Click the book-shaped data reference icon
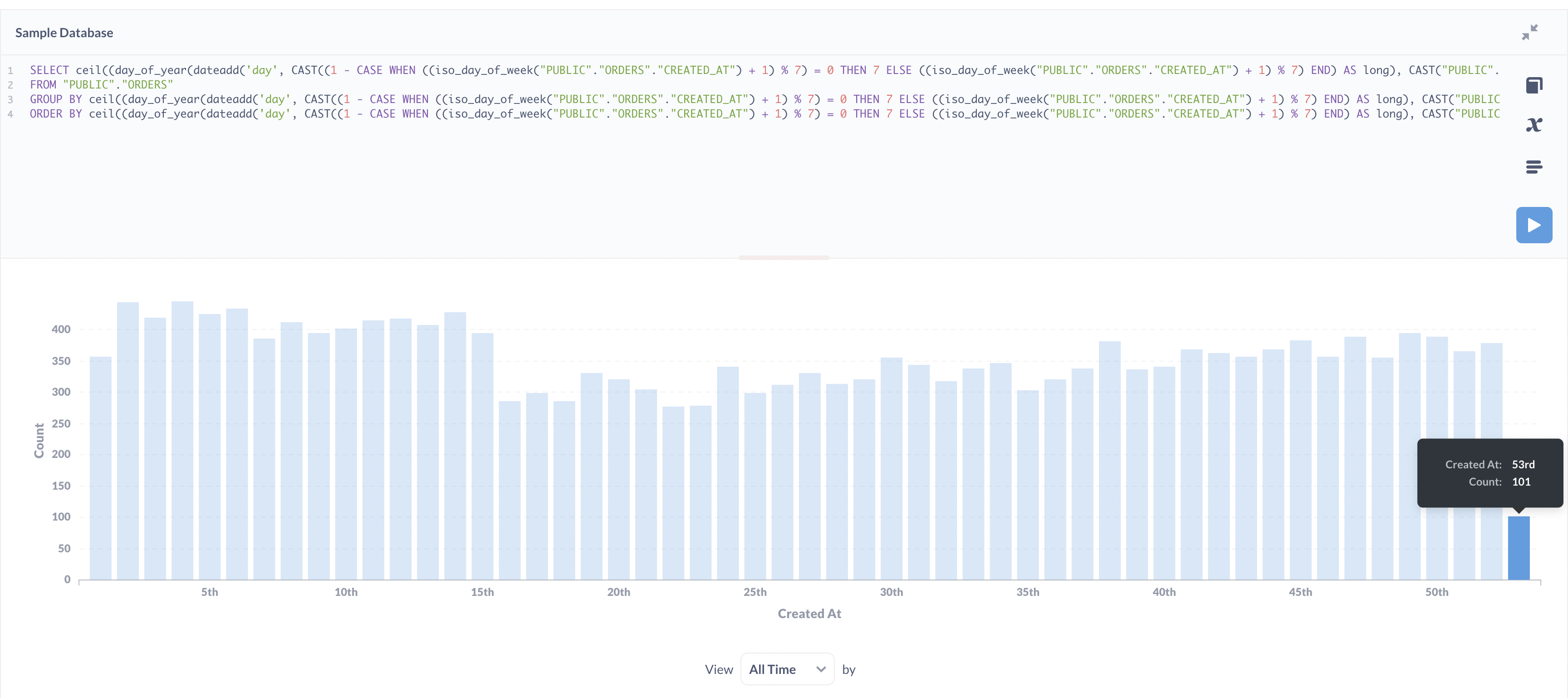The height and width of the screenshot is (698, 1568). pyautogui.click(x=1534, y=85)
